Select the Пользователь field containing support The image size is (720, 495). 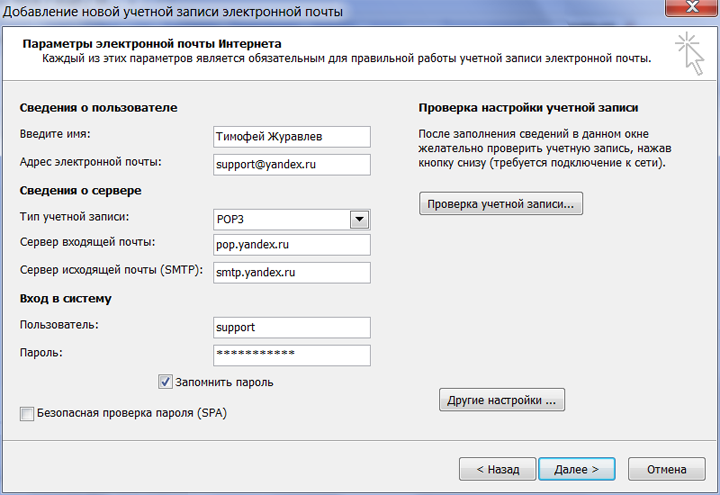click(291, 327)
